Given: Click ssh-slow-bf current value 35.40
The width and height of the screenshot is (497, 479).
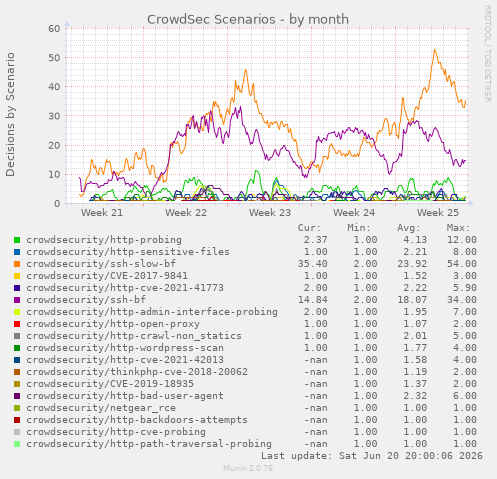Looking at the screenshot, I should (x=313, y=264).
